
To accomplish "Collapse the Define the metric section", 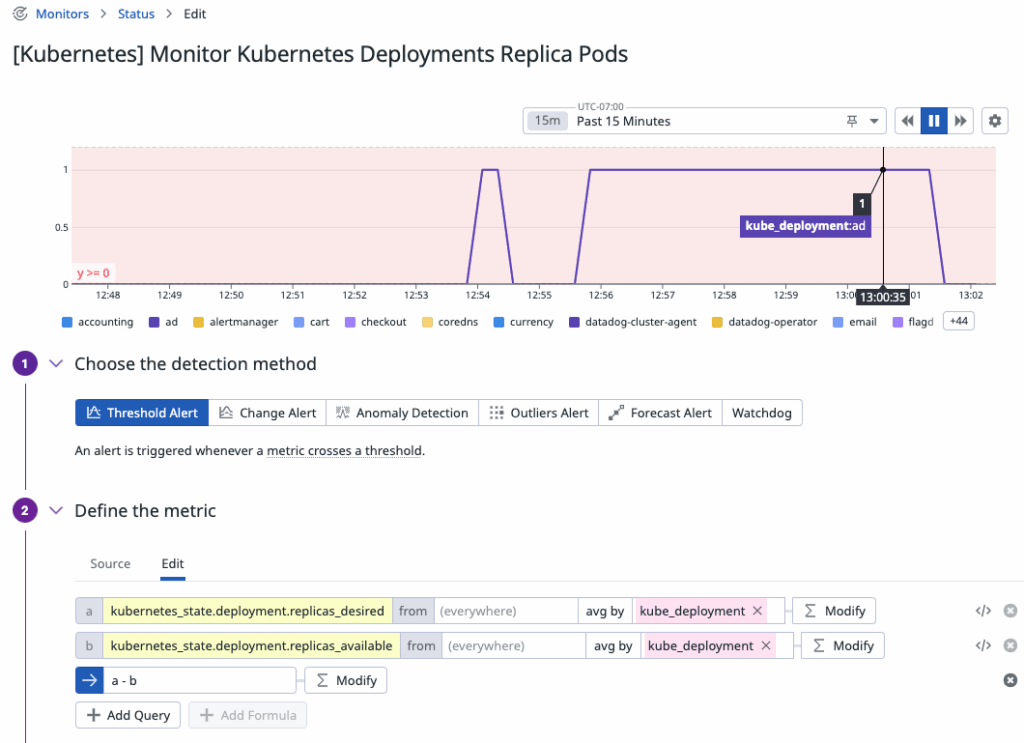I will coord(56,511).
